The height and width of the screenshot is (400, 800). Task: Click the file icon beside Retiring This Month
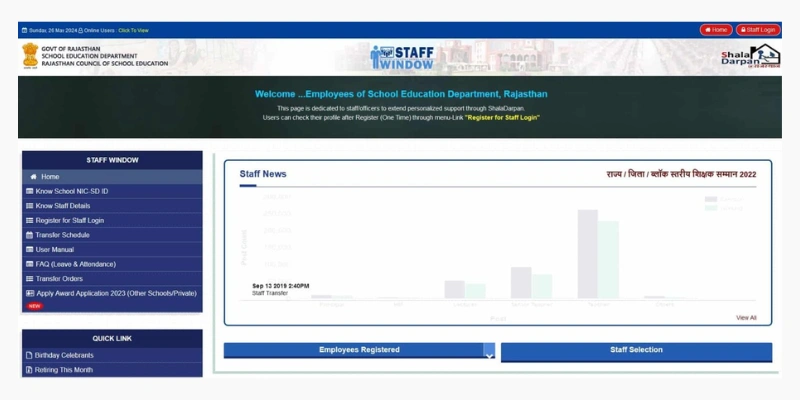point(28,369)
